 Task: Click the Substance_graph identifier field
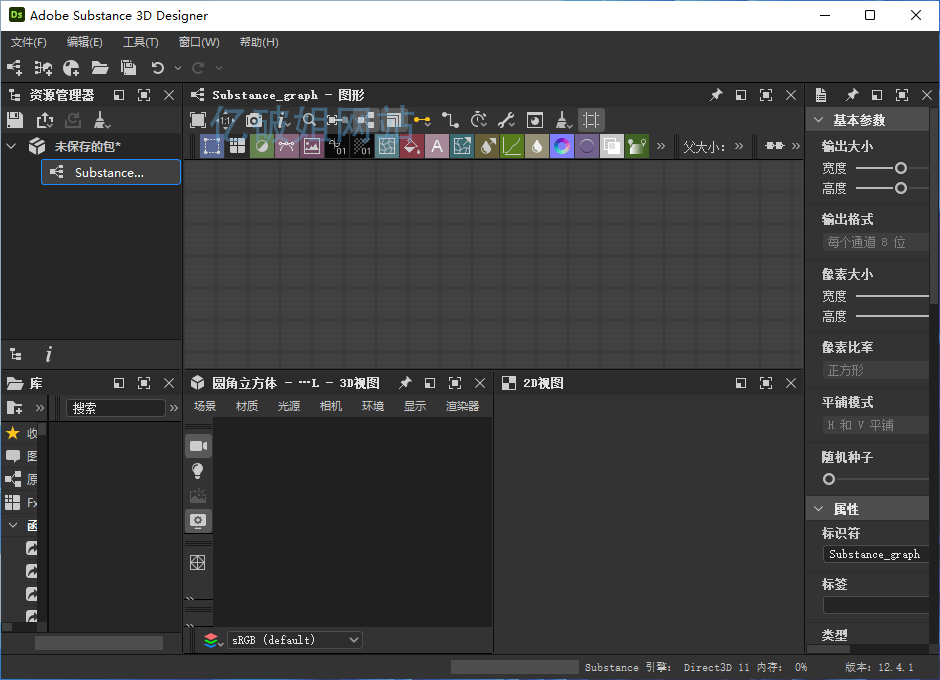pyautogui.click(x=876, y=554)
